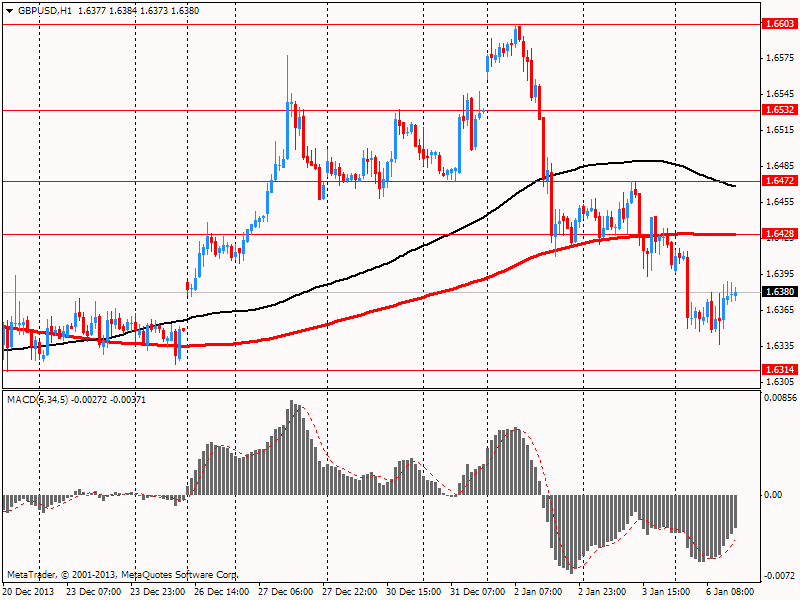Click the 2 Jan 23:00 time label
Viewport: 800px width, 600px height.
point(604,592)
